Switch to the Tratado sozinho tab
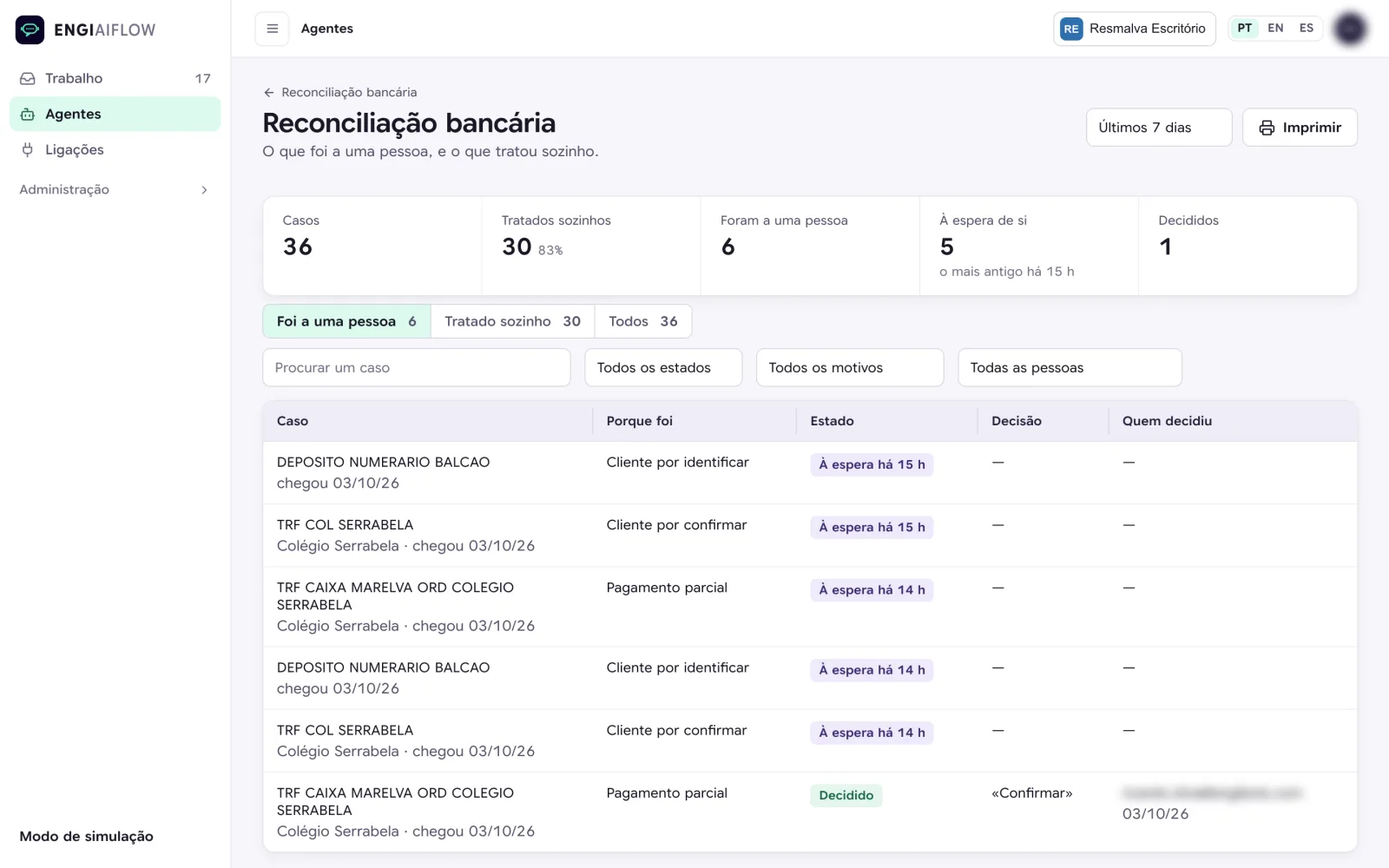 coord(512,321)
